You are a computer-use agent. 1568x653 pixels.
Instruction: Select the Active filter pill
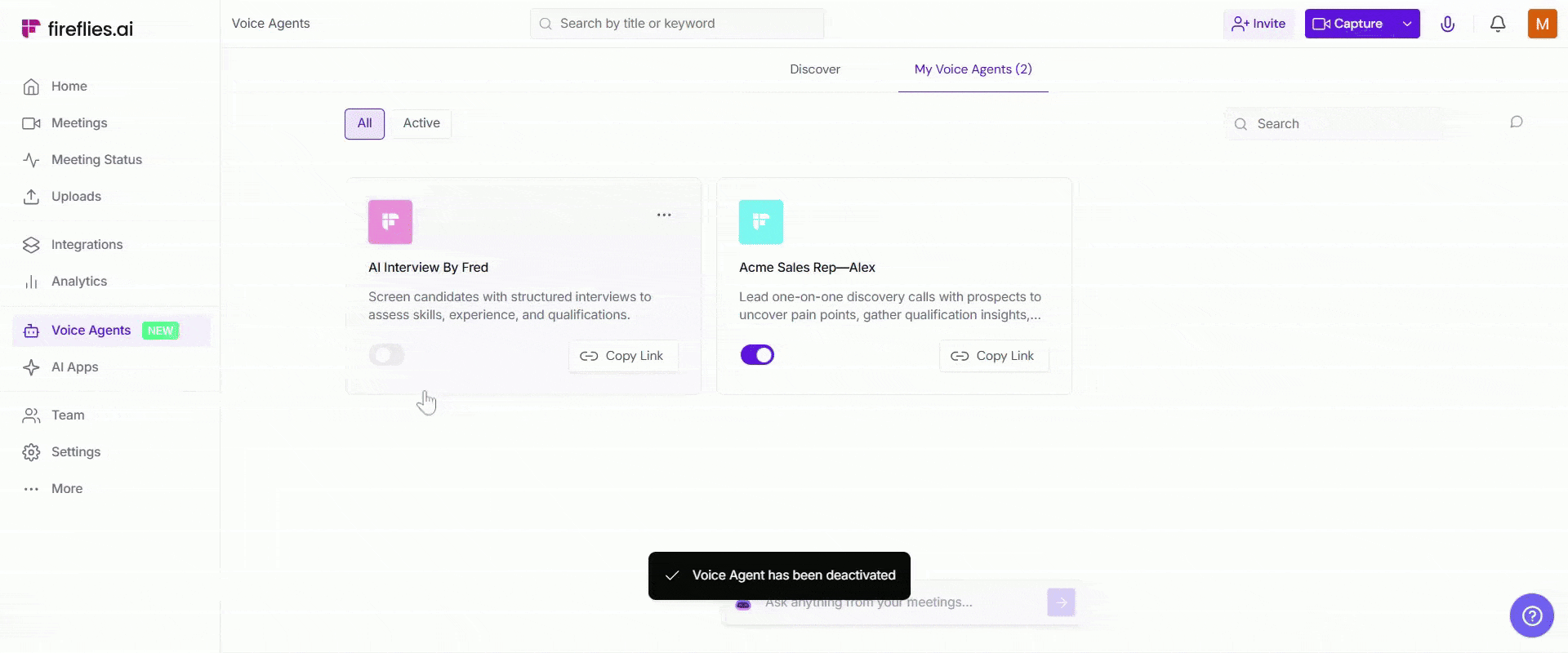pyautogui.click(x=421, y=123)
